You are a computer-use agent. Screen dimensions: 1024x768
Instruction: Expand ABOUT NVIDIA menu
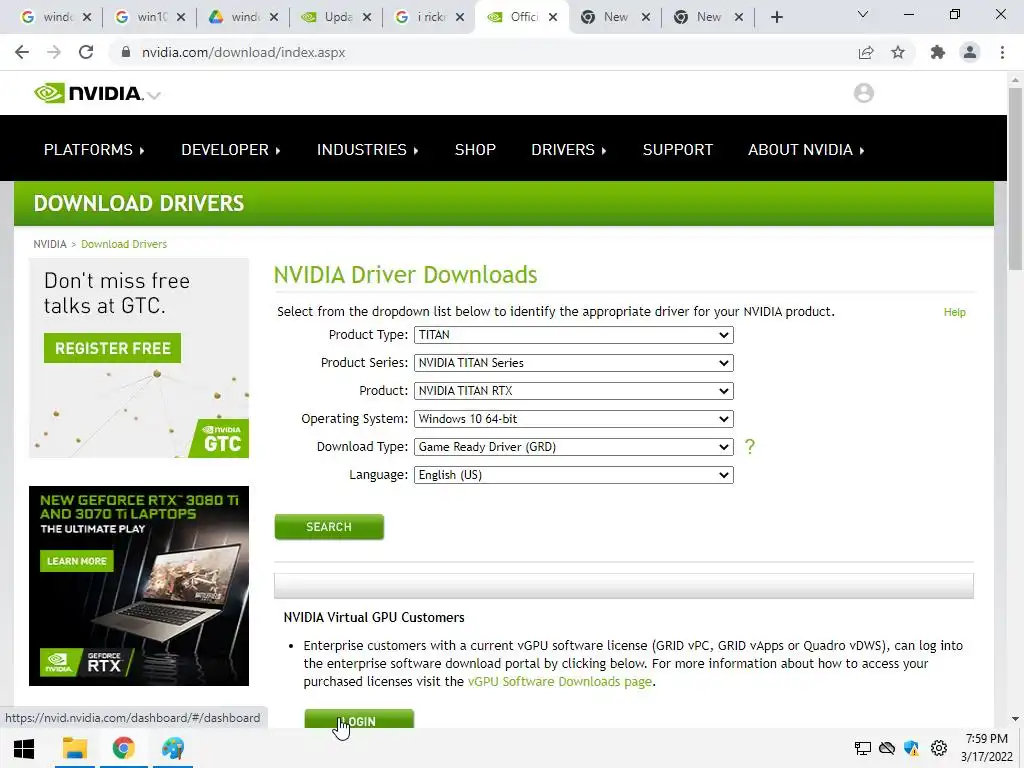click(x=806, y=150)
